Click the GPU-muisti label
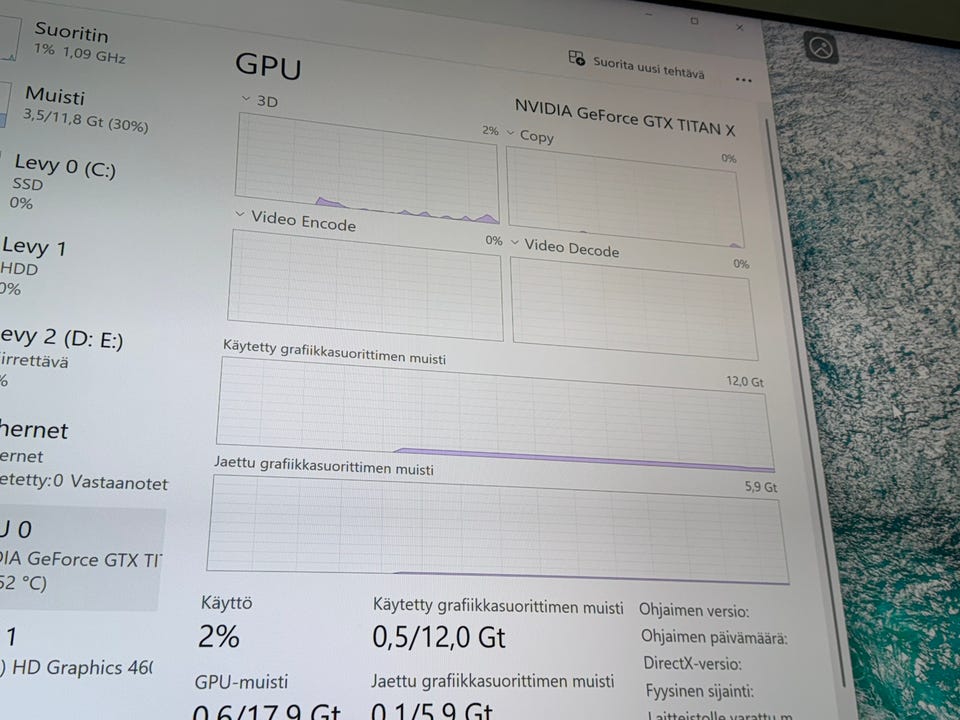The image size is (960, 720). click(x=241, y=682)
